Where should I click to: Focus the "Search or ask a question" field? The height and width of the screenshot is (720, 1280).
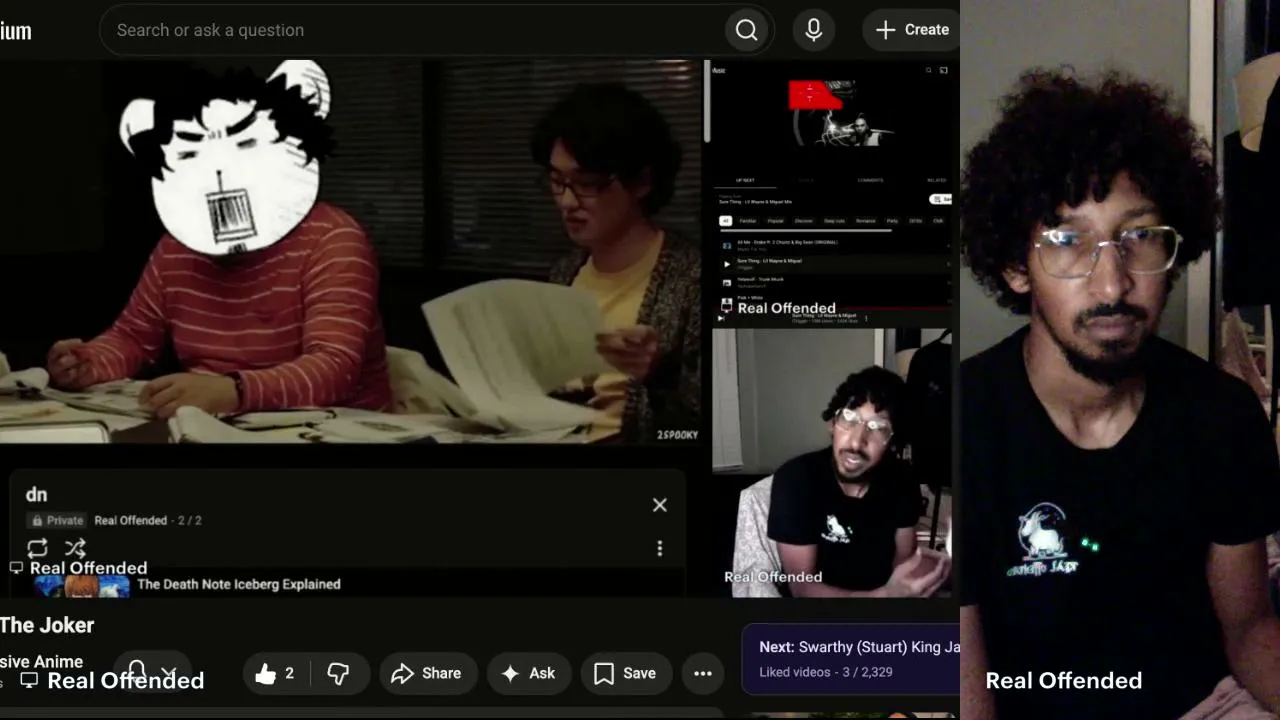click(x=412, y=30)
